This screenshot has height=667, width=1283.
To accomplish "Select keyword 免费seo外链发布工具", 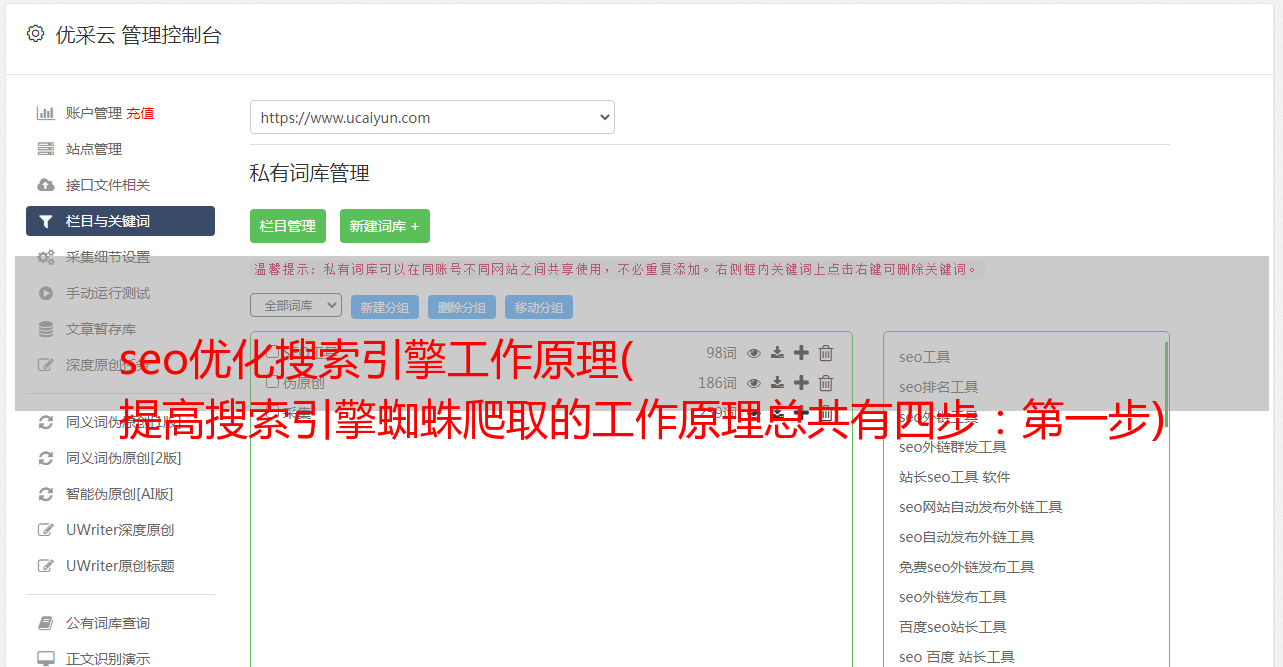I will pyautogui.click(x=967, y=567).
